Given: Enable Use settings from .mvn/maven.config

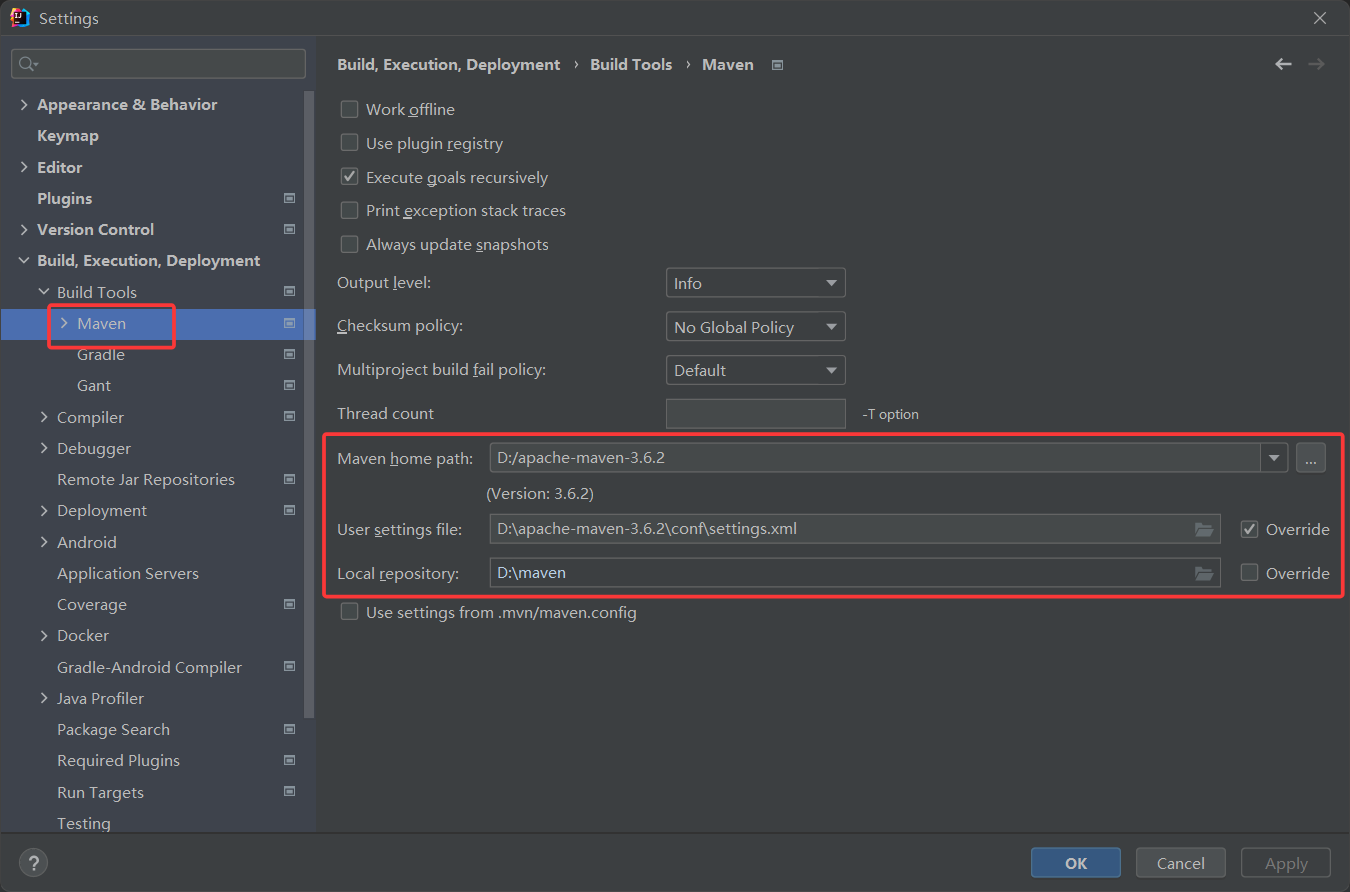Looking at the screenshot, I should (x=349, y=612).
